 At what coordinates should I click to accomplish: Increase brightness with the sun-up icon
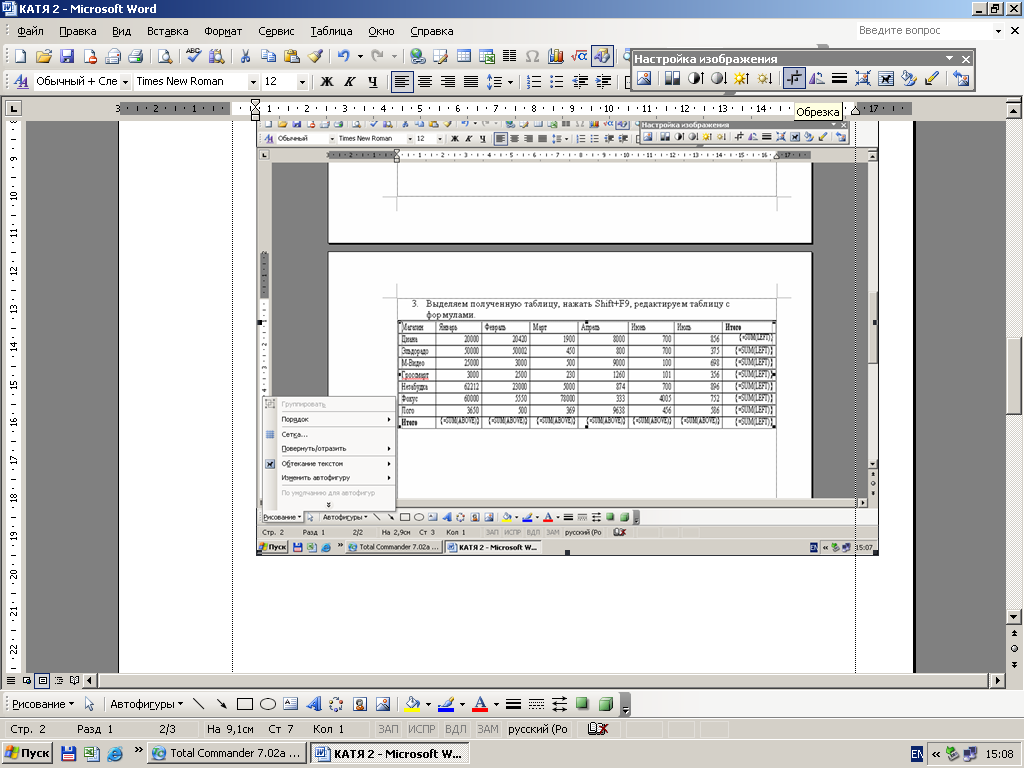741,78
